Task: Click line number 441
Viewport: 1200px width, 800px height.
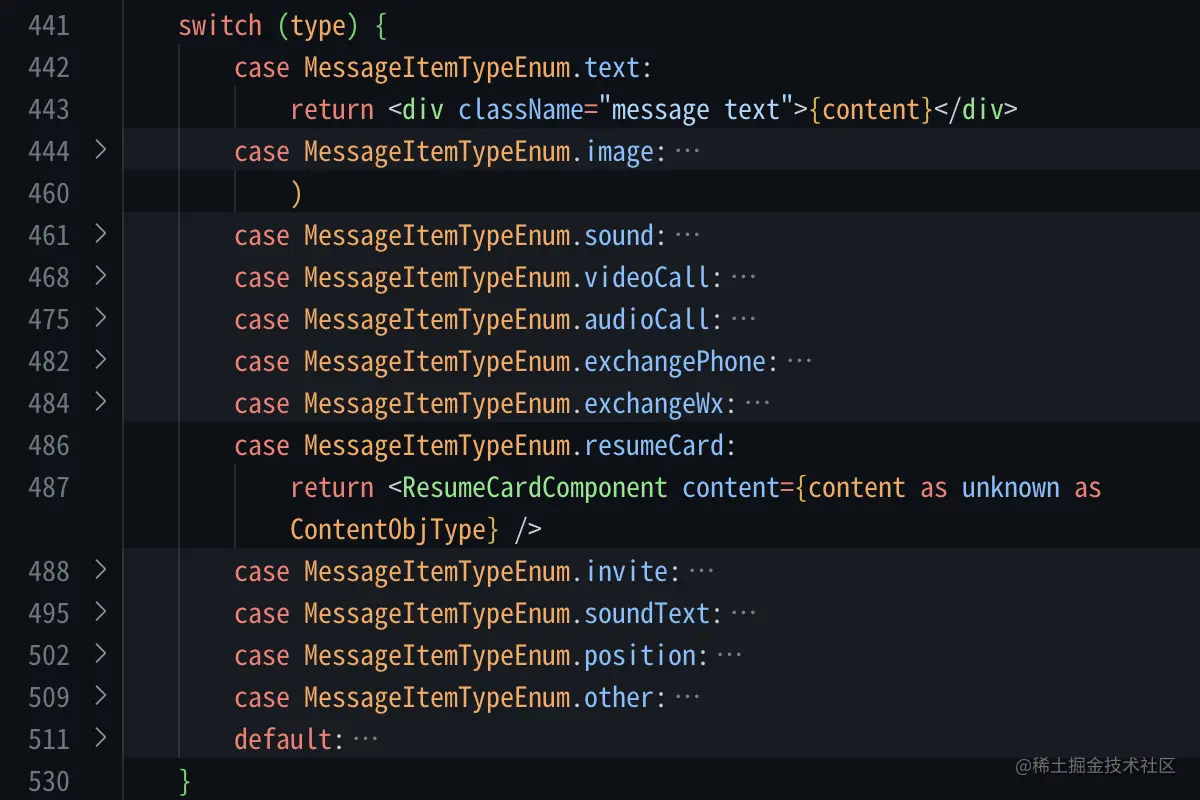Action: click(x=49, y=25)
